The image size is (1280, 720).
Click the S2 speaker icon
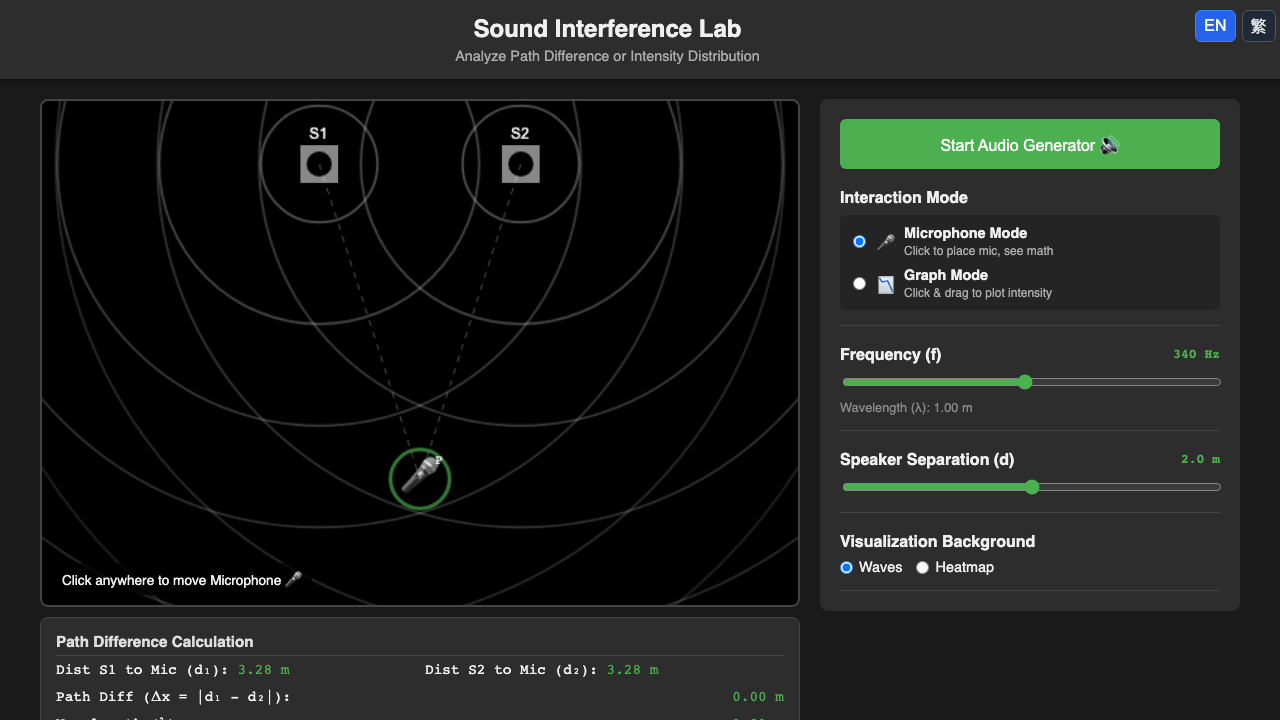521,164
